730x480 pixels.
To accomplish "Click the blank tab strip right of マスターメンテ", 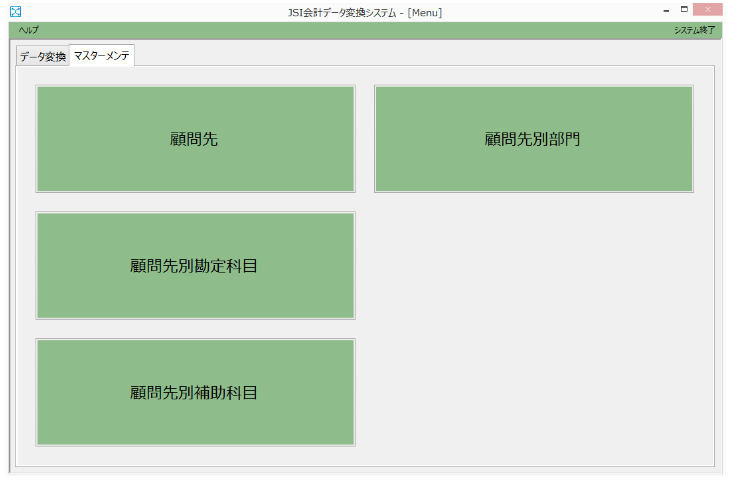I will tap(420, 56).
